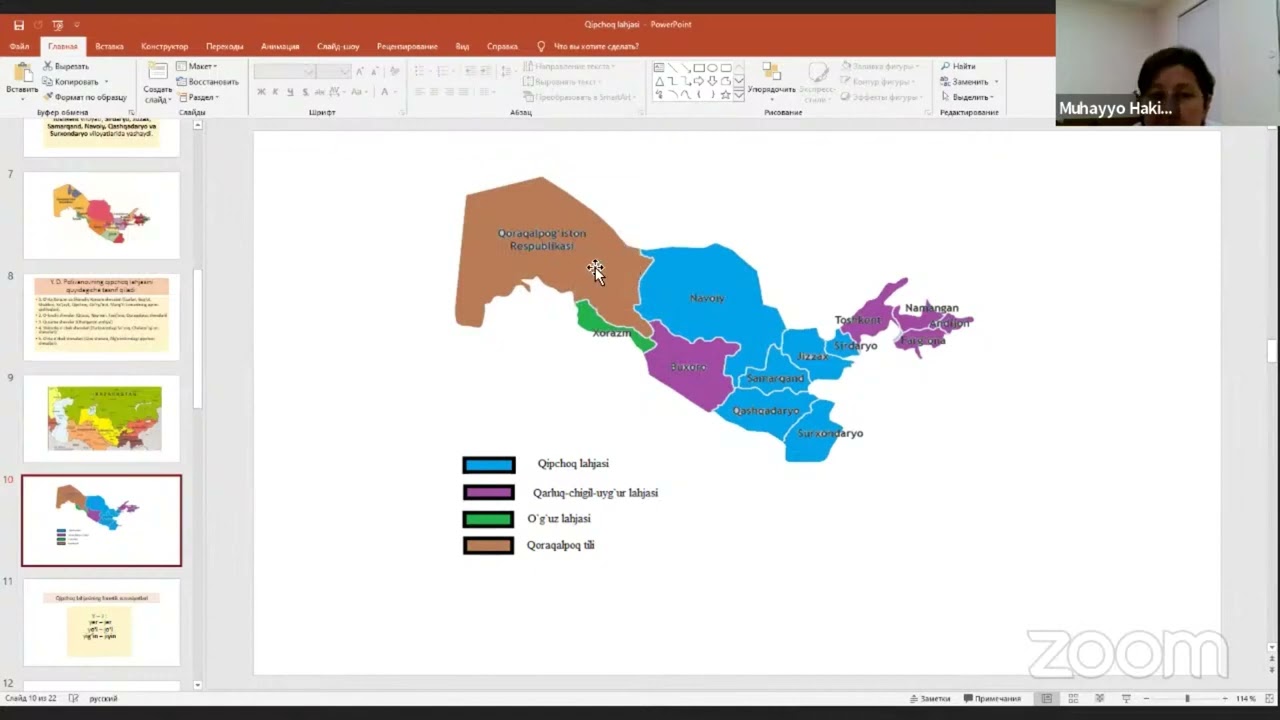The width and height of the screenshot is (1280, 720).
Task: Start slide show from status bar
Action: pos(1125,698)
